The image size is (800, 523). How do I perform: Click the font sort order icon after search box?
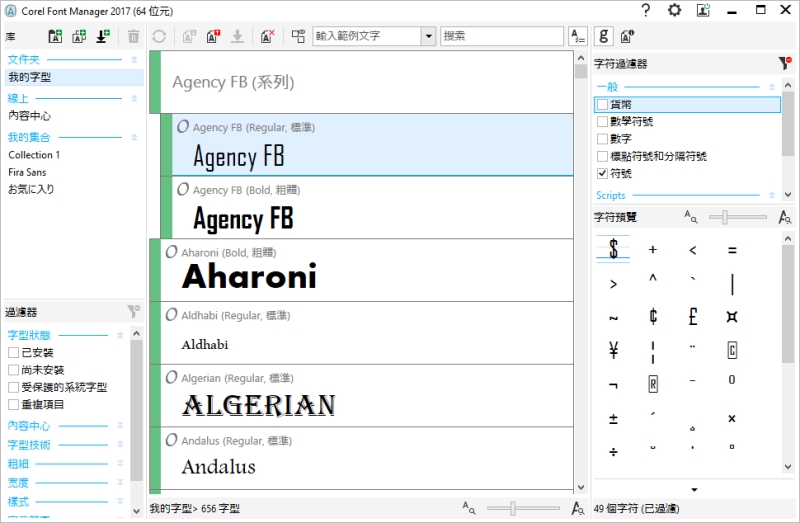click(578, 36)
